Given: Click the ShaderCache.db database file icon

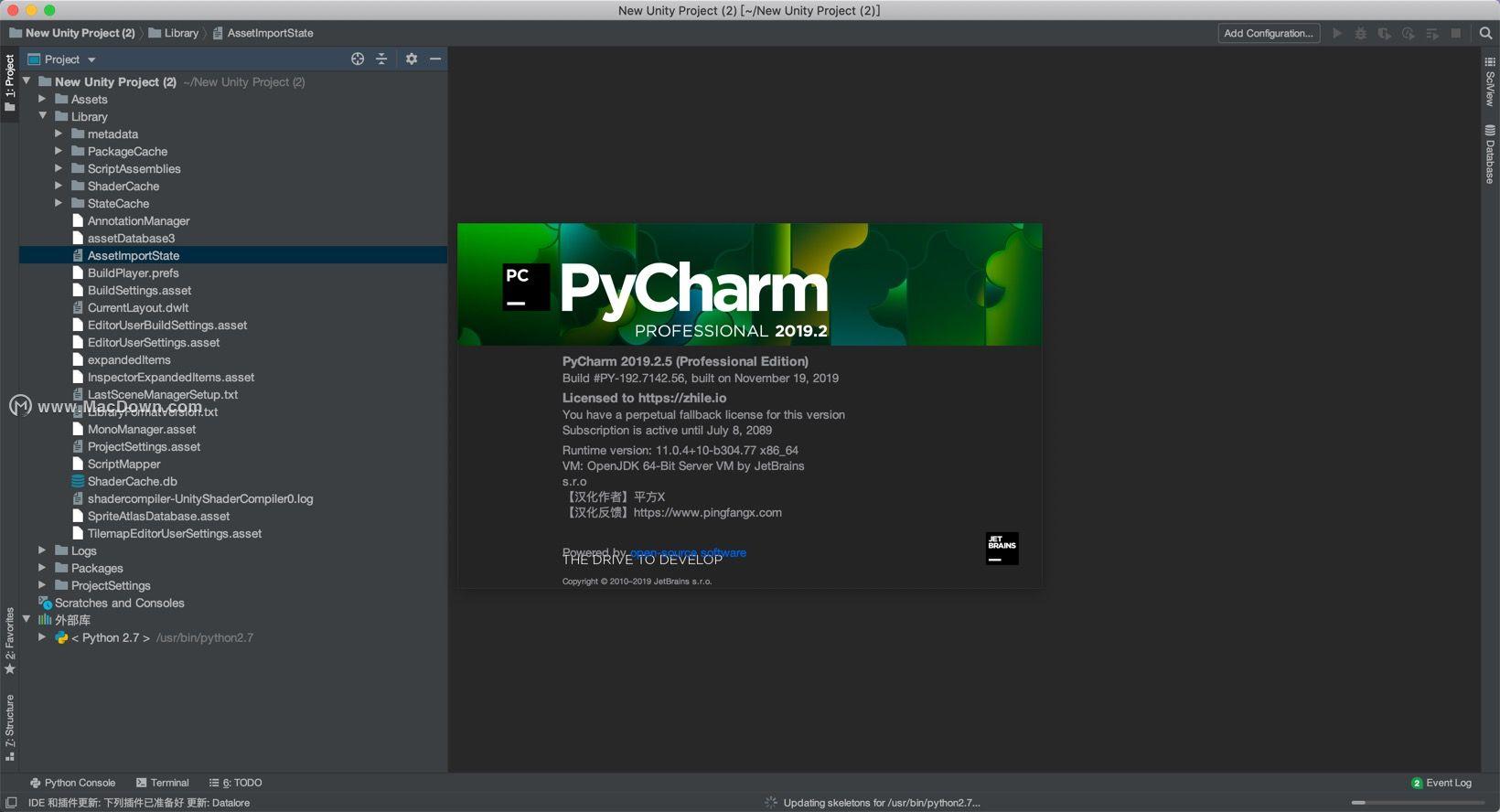Looking at the screenshot, I should coord(78,481).
